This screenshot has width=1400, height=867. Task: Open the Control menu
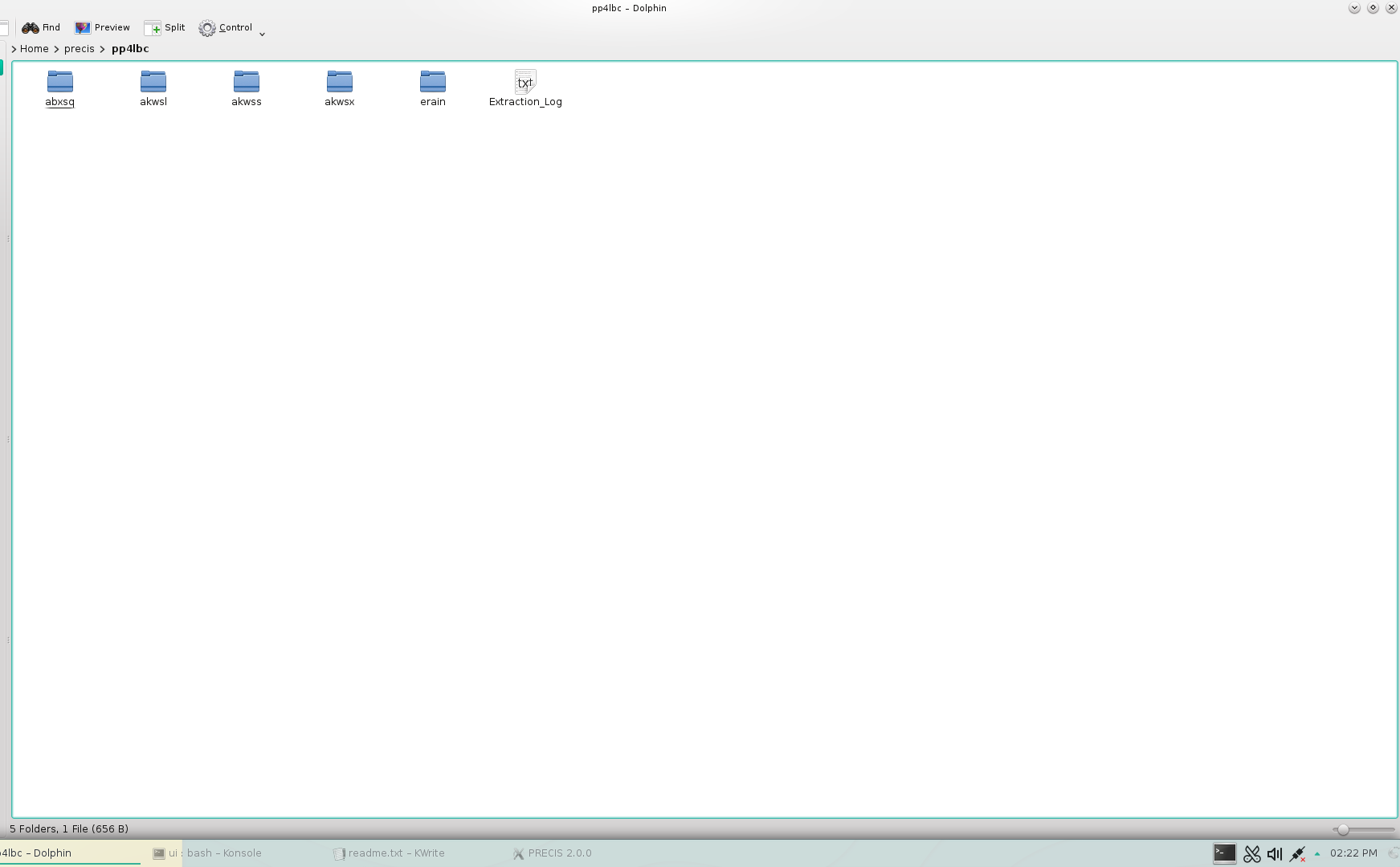(226, 27)
